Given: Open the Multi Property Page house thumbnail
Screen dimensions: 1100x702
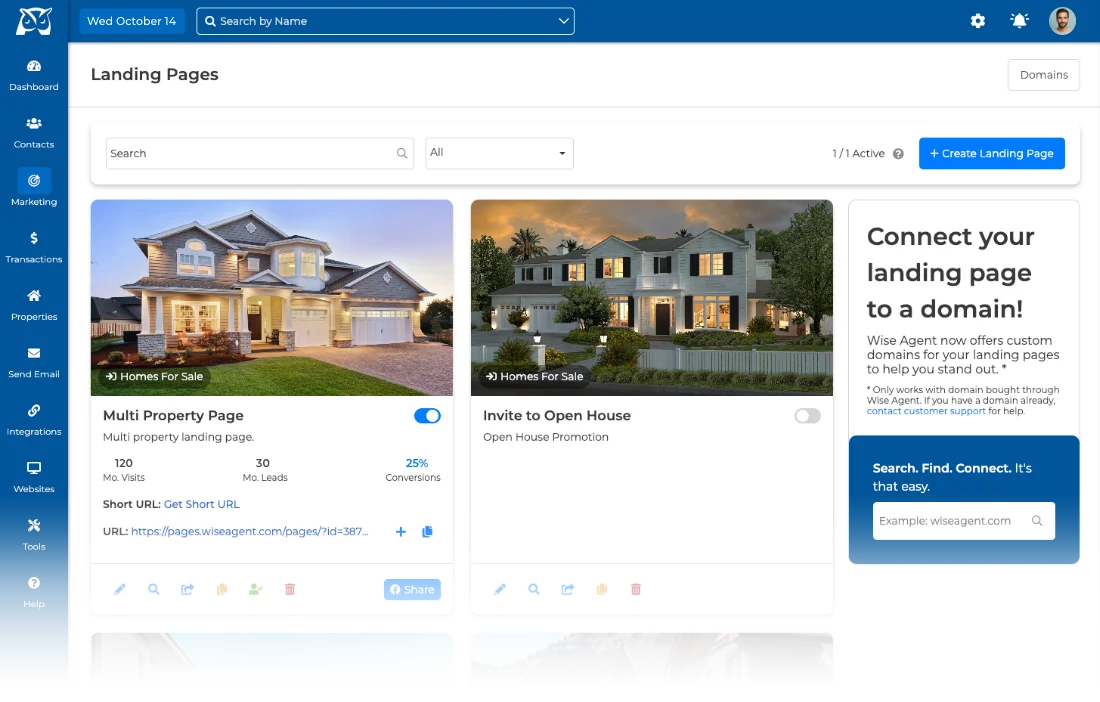Looking at the screenshot, I should coord(271,298).
